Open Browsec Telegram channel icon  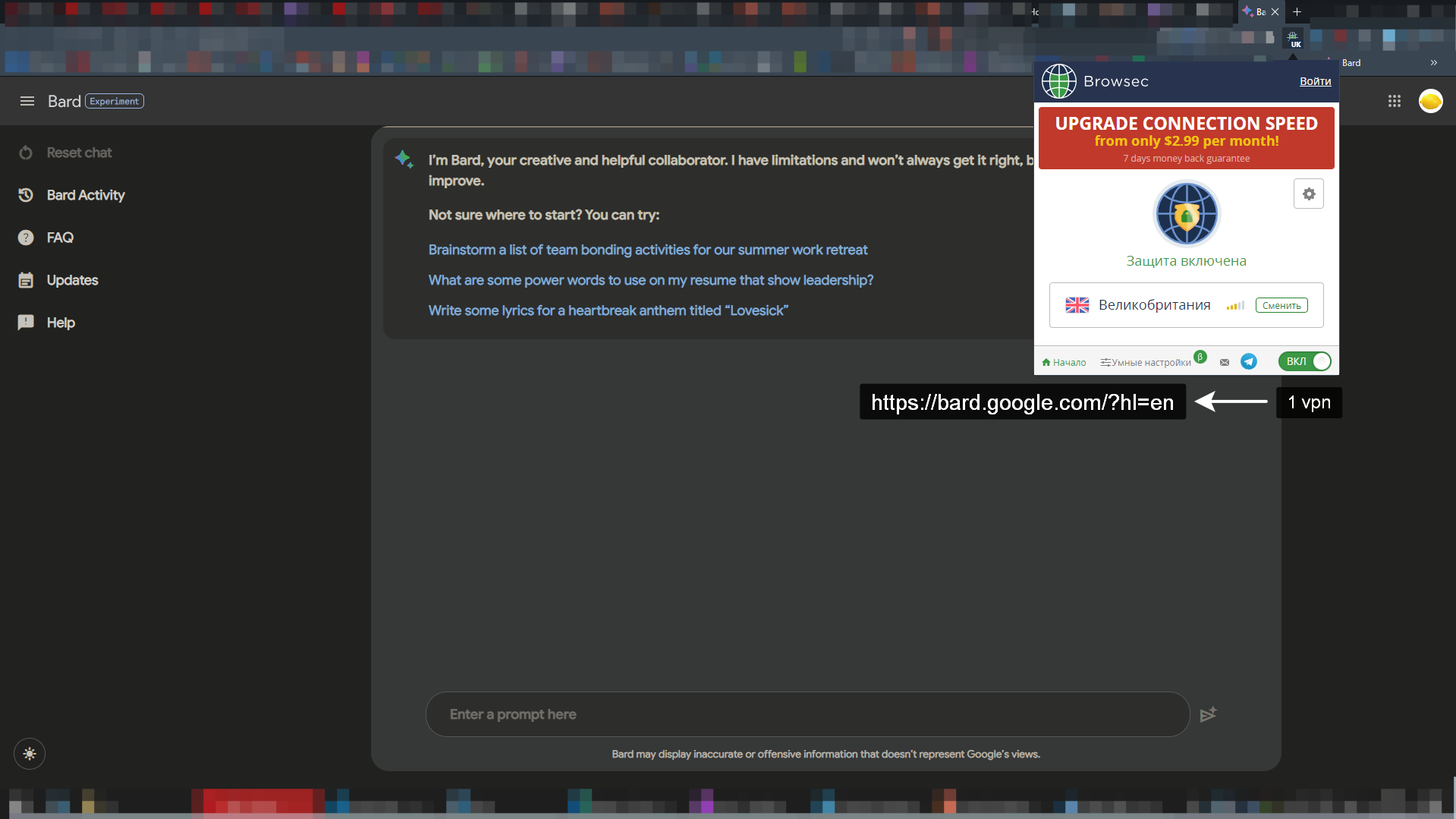(x=1249, y=361)
